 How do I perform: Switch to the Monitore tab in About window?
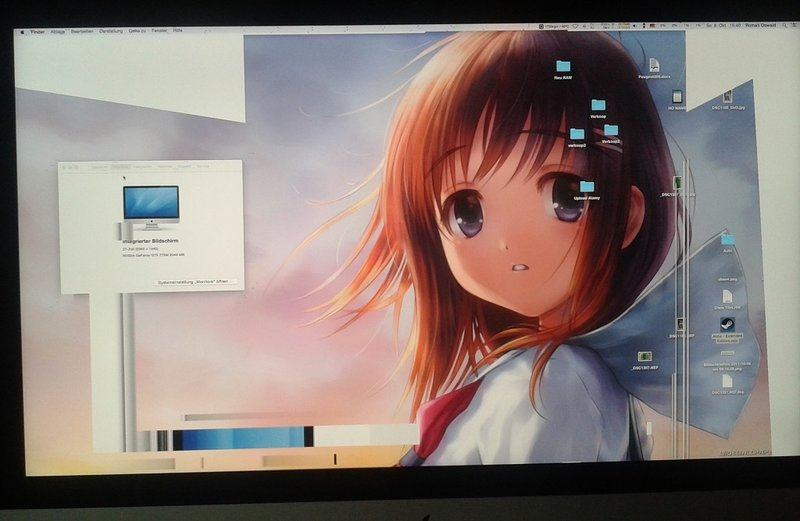point(121,167)
